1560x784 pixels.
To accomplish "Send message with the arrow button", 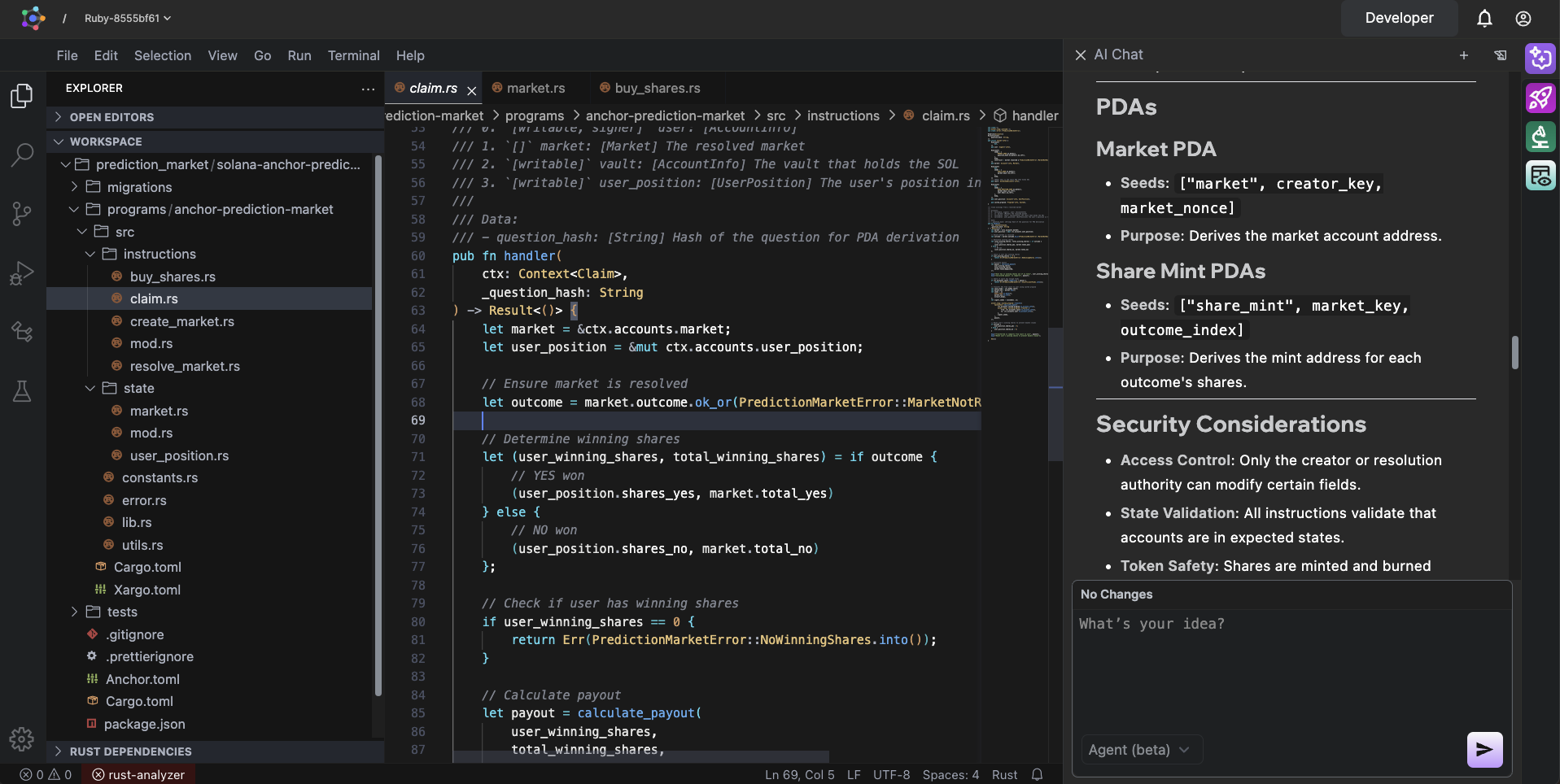I will tap(1484, 749).
